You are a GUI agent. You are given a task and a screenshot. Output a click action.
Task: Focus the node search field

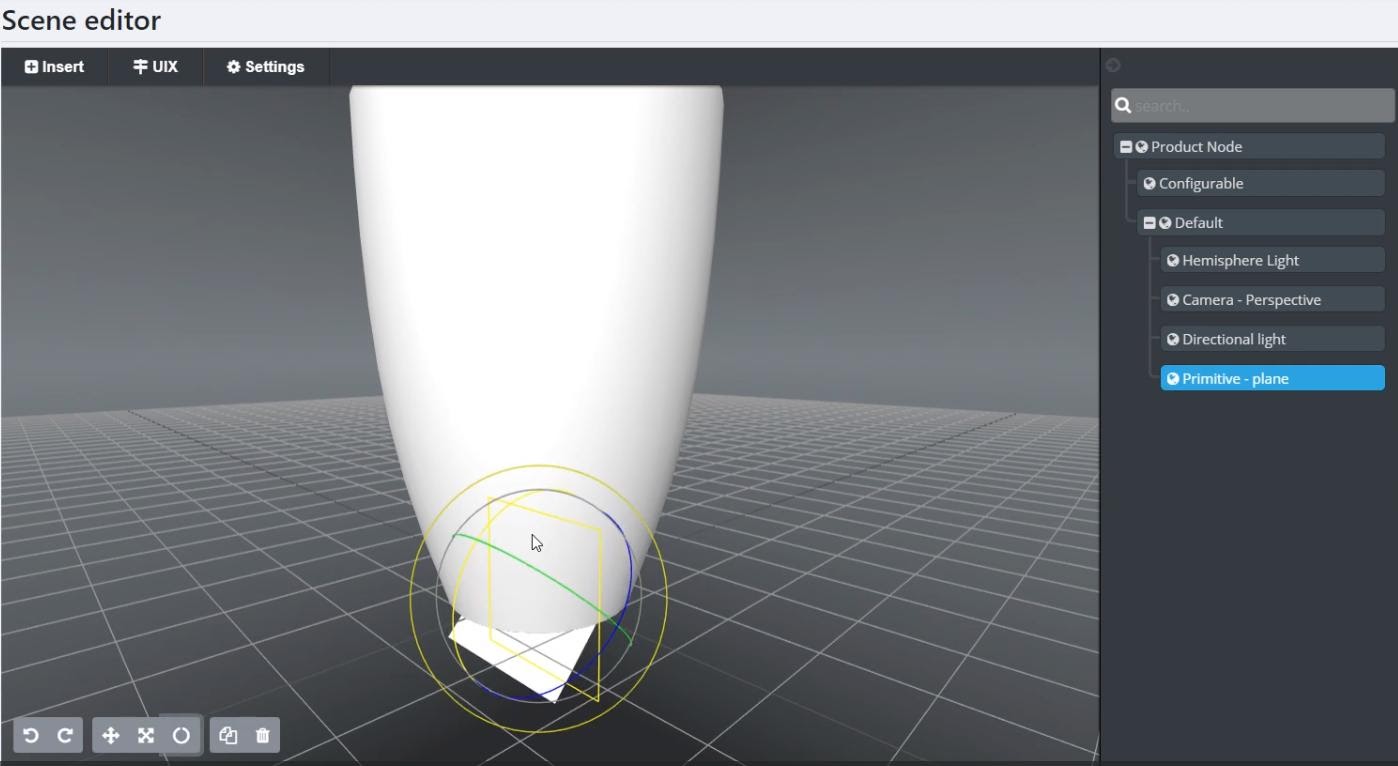pos(1253,105)
